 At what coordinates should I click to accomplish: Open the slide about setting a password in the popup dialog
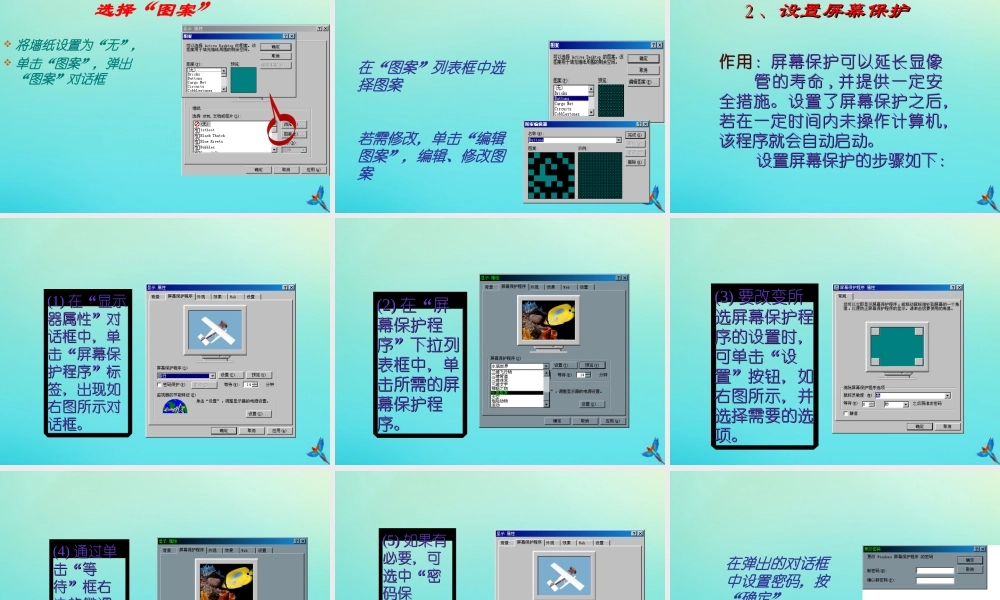coord(835,536)
